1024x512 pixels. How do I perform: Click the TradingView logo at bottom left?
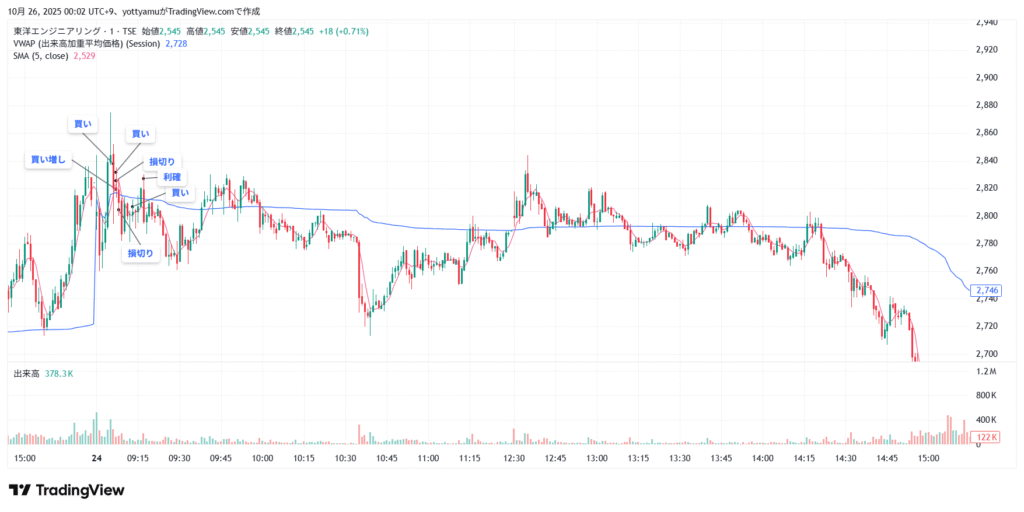(66, 490)
